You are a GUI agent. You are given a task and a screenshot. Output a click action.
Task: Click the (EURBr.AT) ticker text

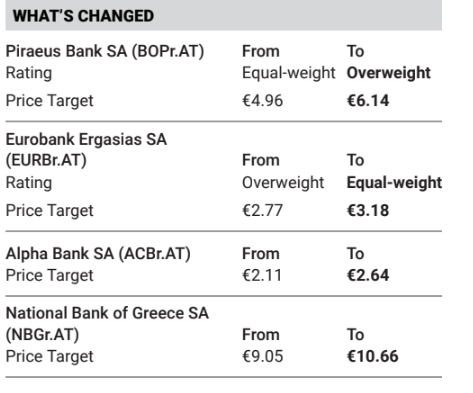[x=46, y=161]
